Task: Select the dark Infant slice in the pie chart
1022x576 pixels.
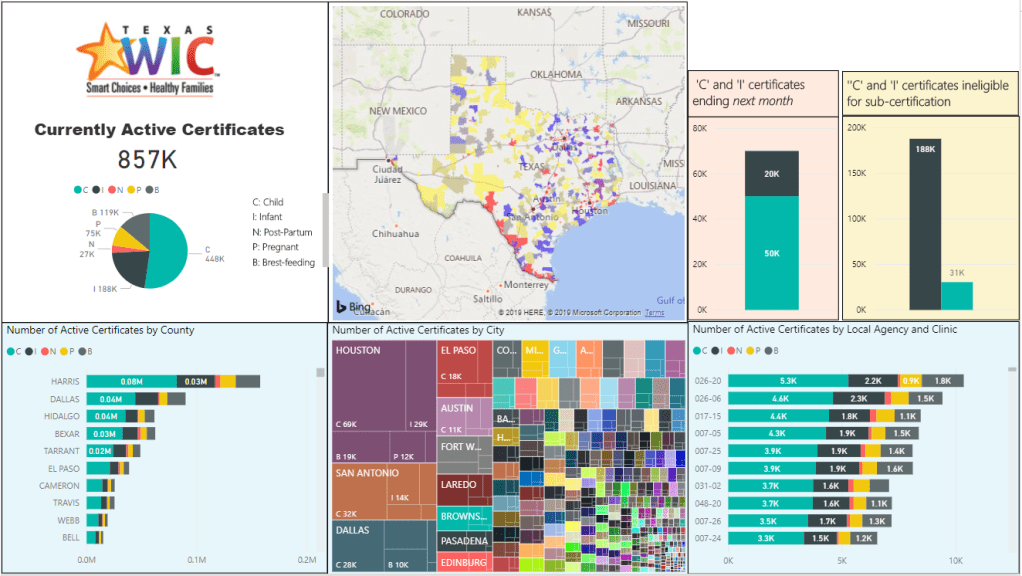Action: coord(129,267)
